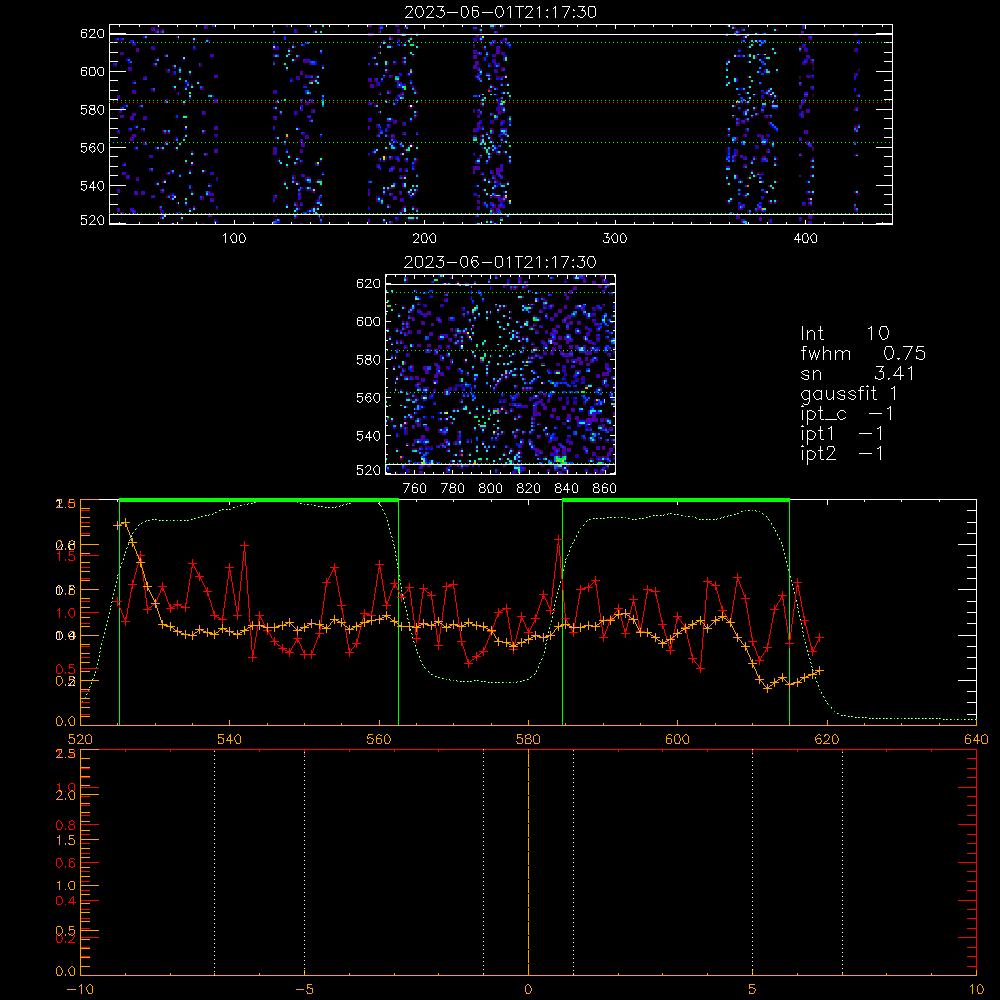Click the '540' x-axis label of profile plot
Viewport: 1000px width, 1000px height.
tap(230, 739)
